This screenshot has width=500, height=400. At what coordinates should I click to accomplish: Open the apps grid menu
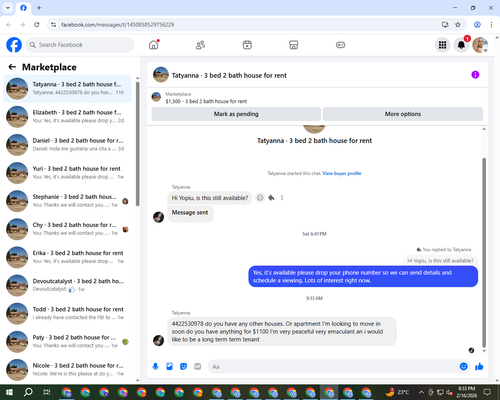click(x=442, y=45)
